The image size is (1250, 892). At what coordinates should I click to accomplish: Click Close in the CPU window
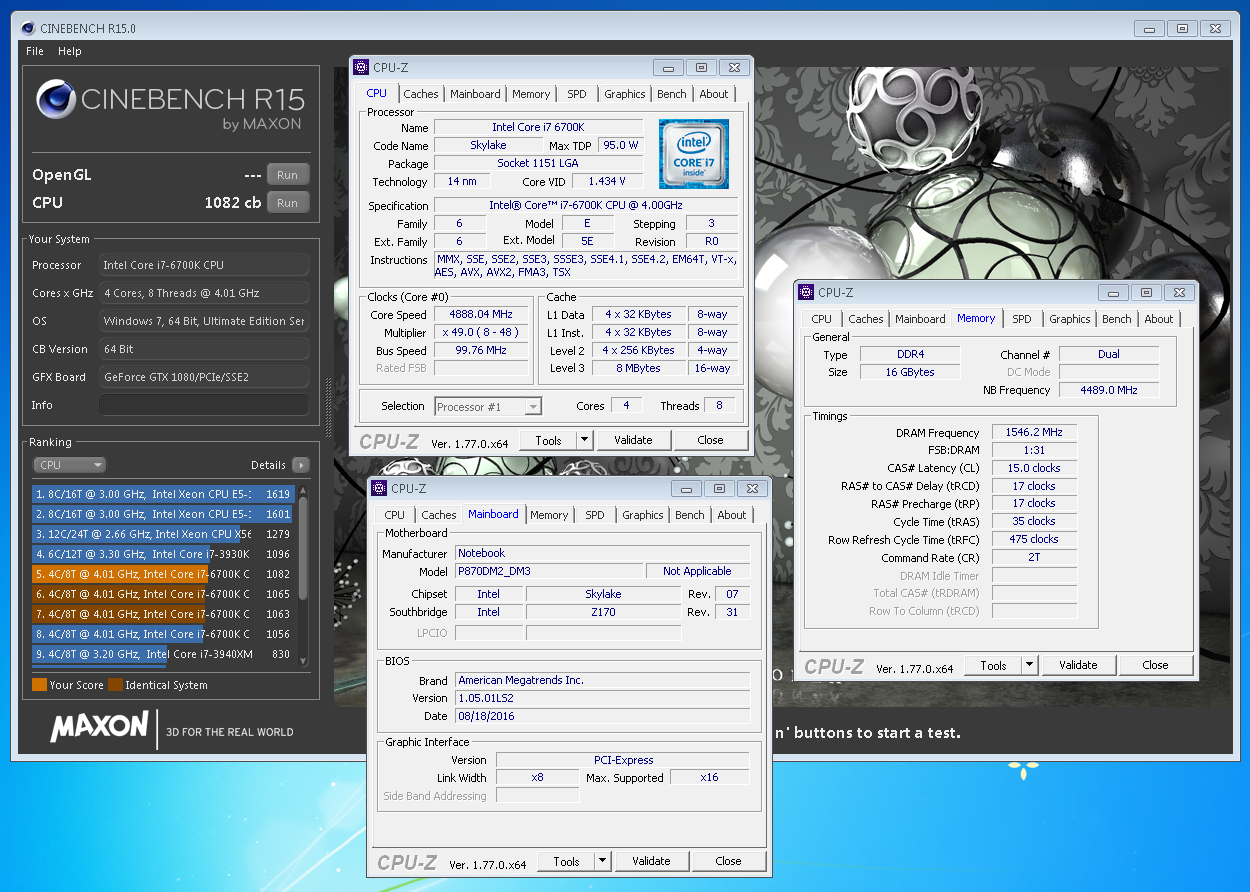click(711, 440)
